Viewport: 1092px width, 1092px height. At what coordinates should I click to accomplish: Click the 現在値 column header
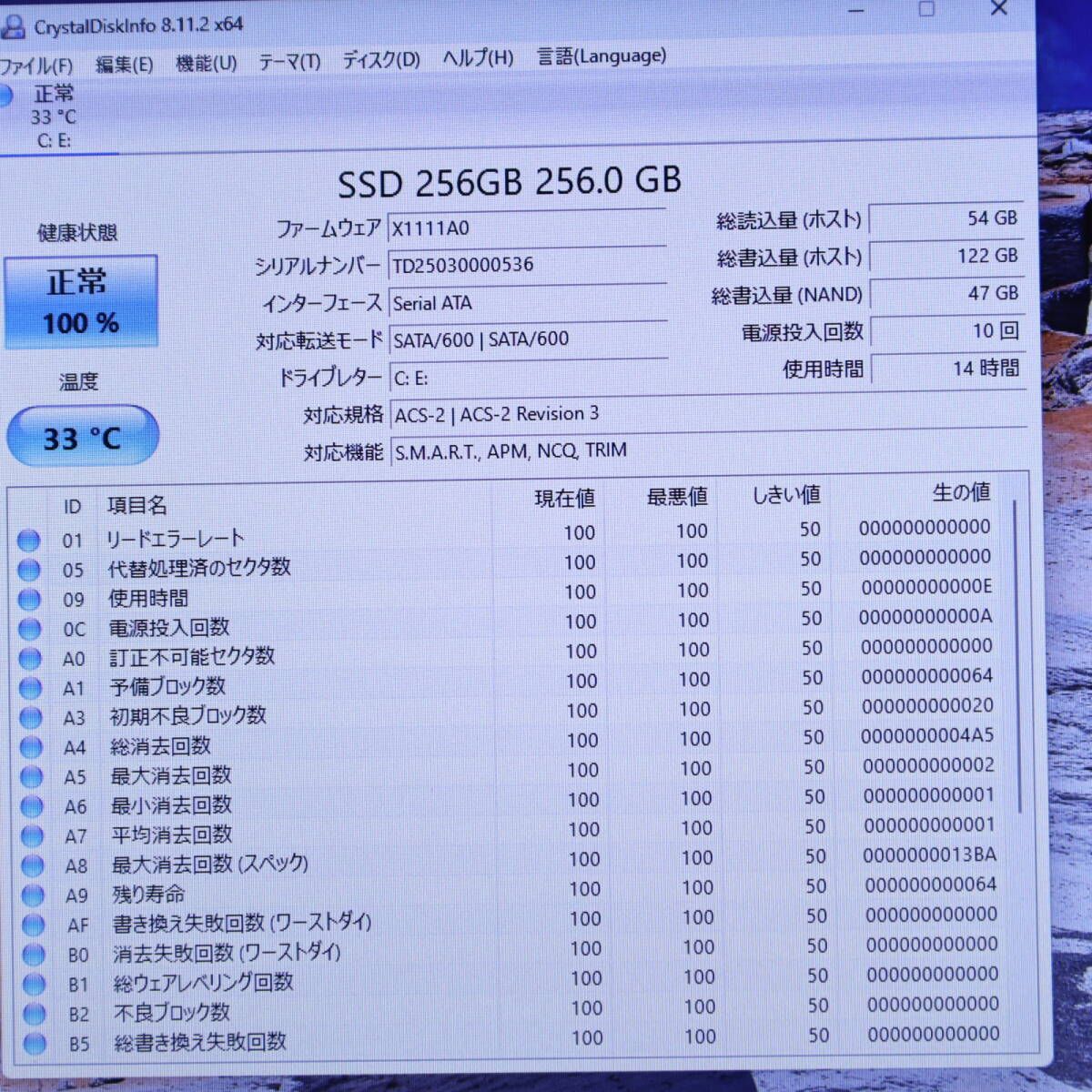coord(564,499)
